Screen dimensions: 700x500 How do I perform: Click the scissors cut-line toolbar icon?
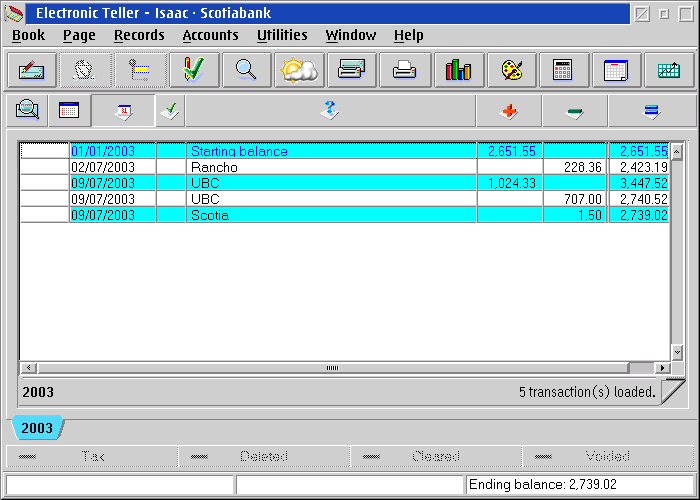pos(140,70)
